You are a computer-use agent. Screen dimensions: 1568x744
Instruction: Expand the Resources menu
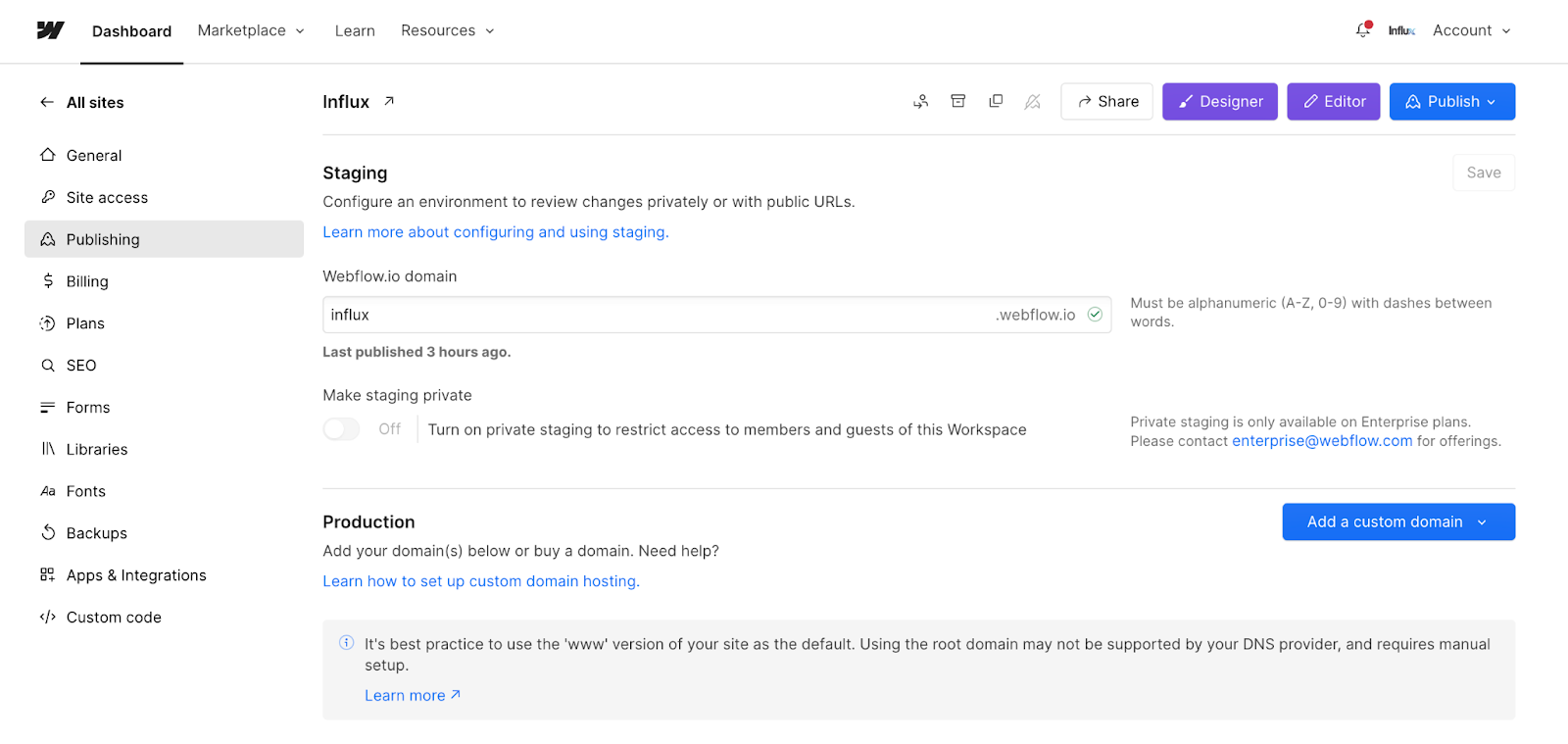(x=448, y=30)
